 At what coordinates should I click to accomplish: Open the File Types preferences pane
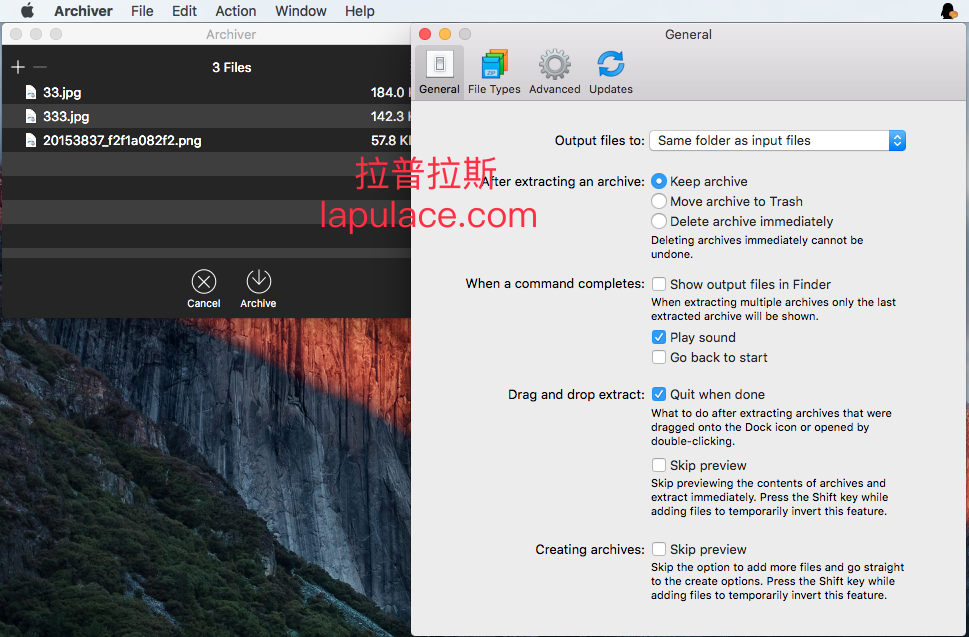point(494,72)
